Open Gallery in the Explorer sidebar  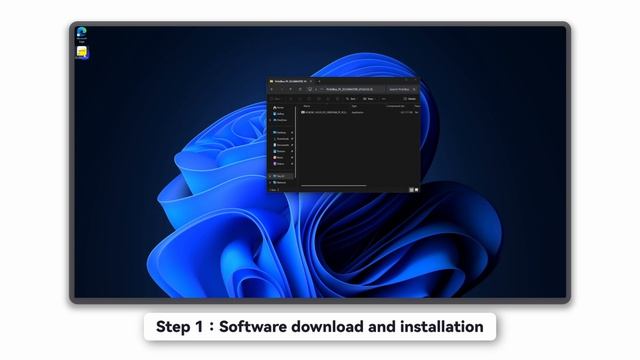[x=279, y=114]
